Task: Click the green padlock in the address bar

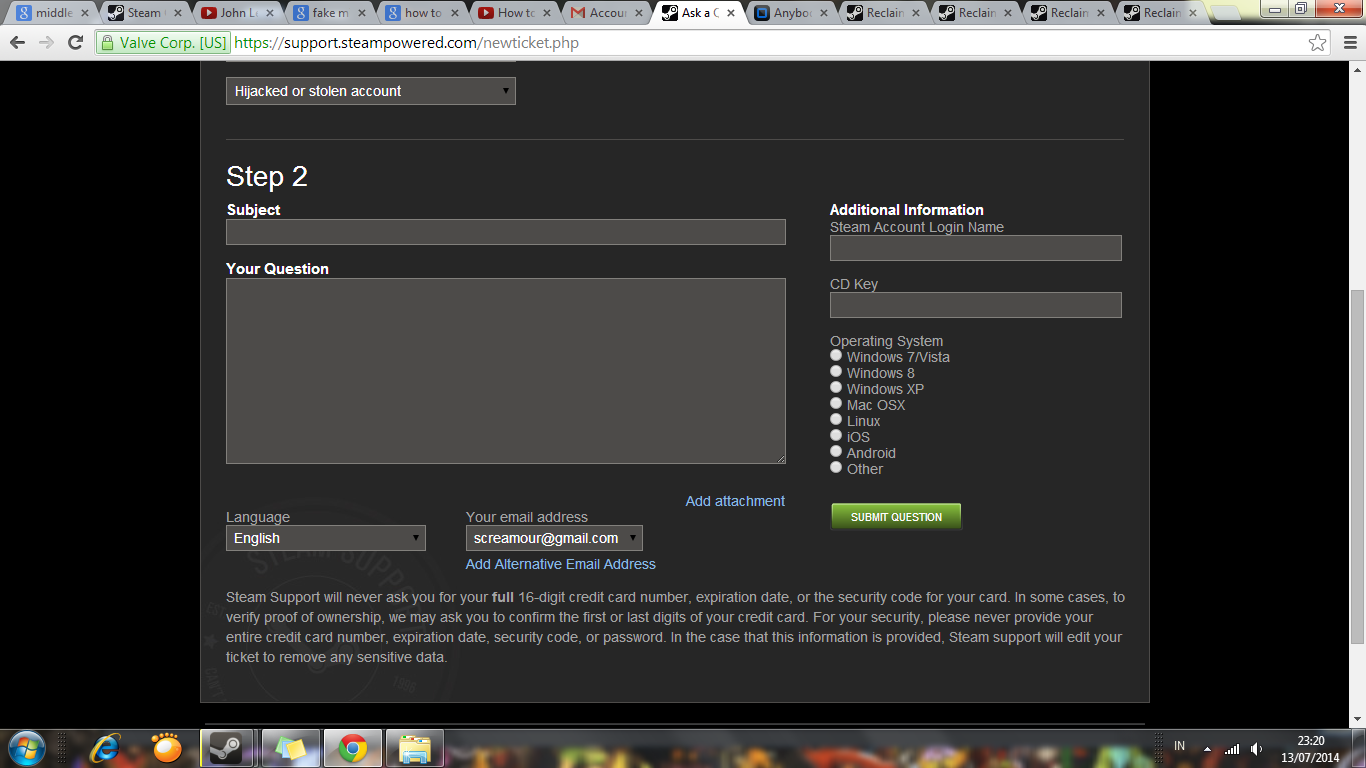Action: tap(107, 43)
